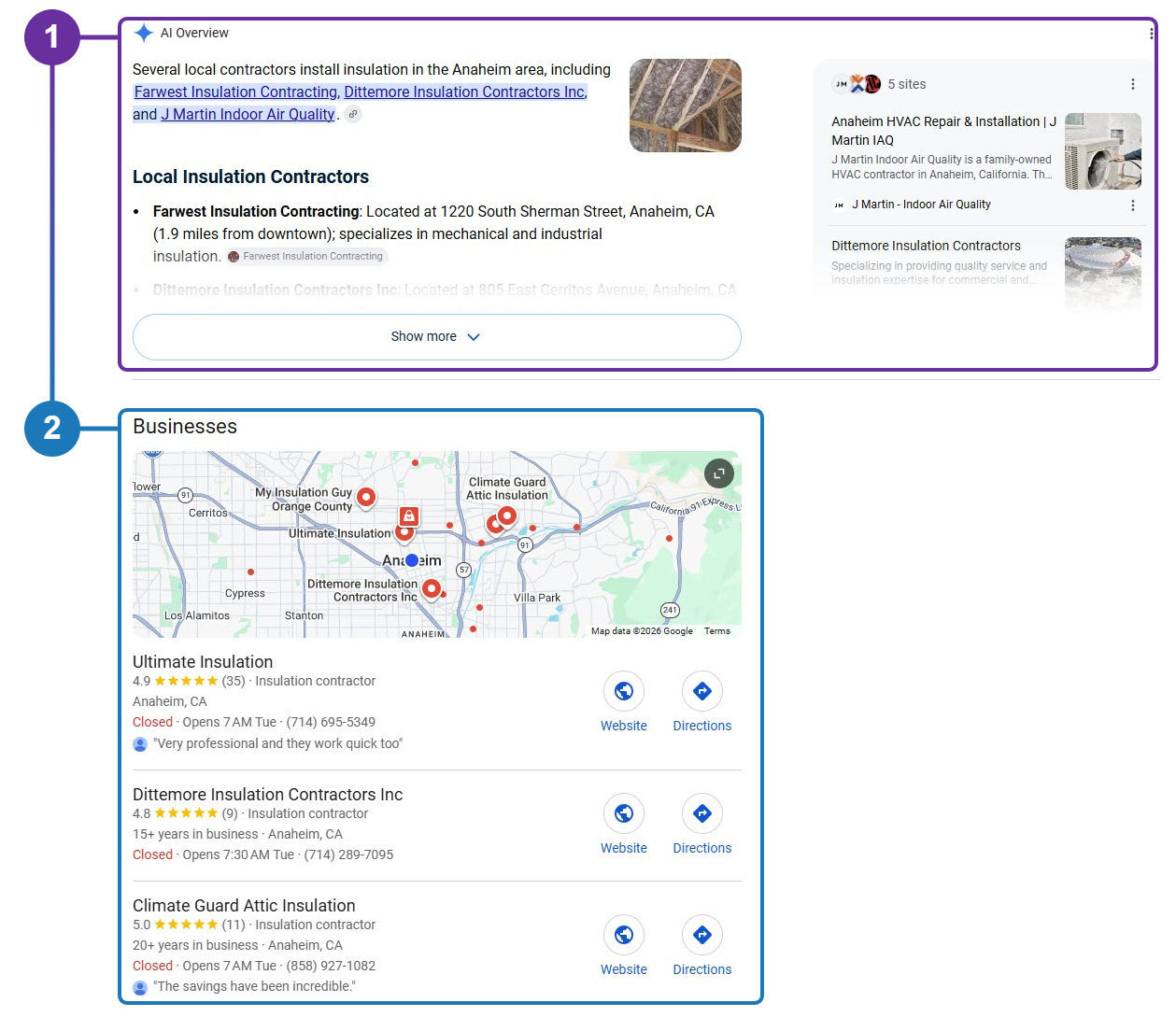The height and width of the screenshot is (1031, 1176).
Task: Click the Terms link on the map
Action: (717, 631)
